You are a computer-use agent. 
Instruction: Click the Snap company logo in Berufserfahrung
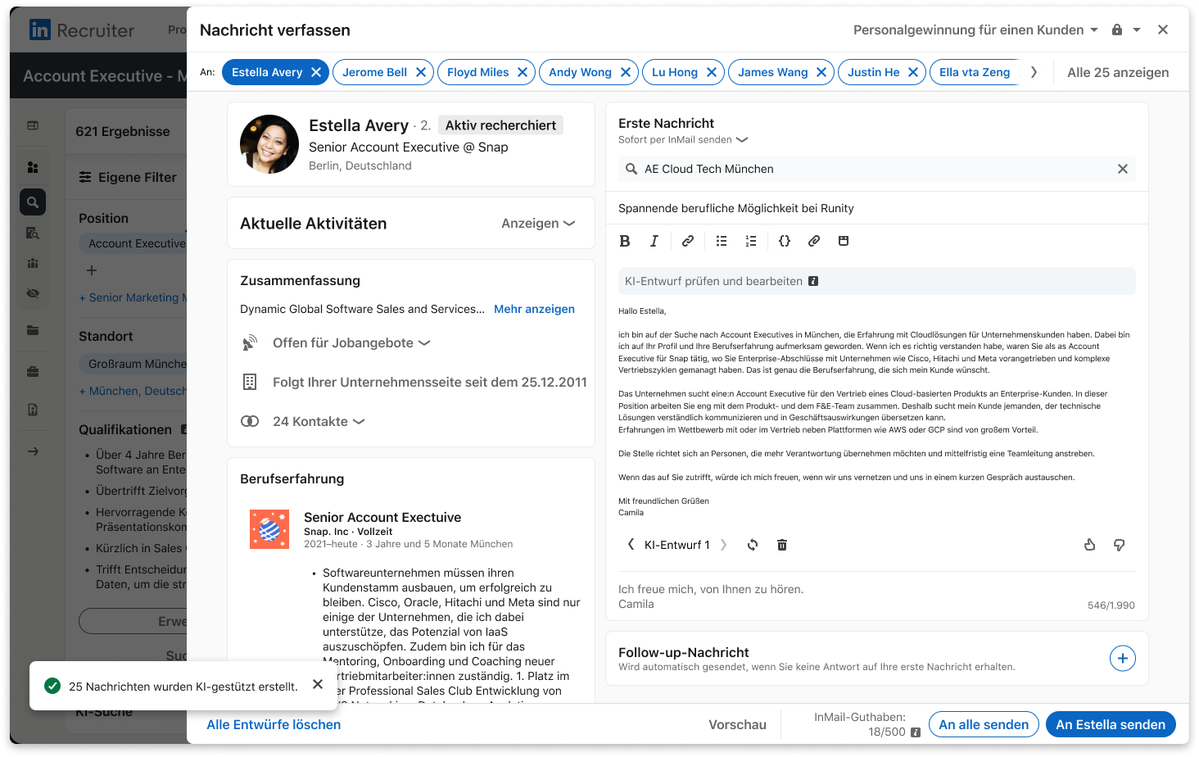[x=269, y=529]
